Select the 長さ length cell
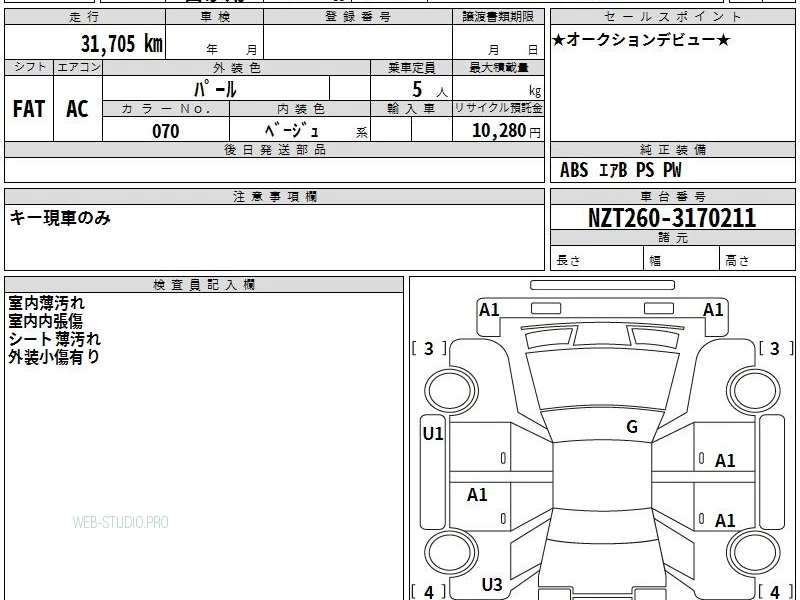Screen dimensions: 800x600 click(597, 260)
